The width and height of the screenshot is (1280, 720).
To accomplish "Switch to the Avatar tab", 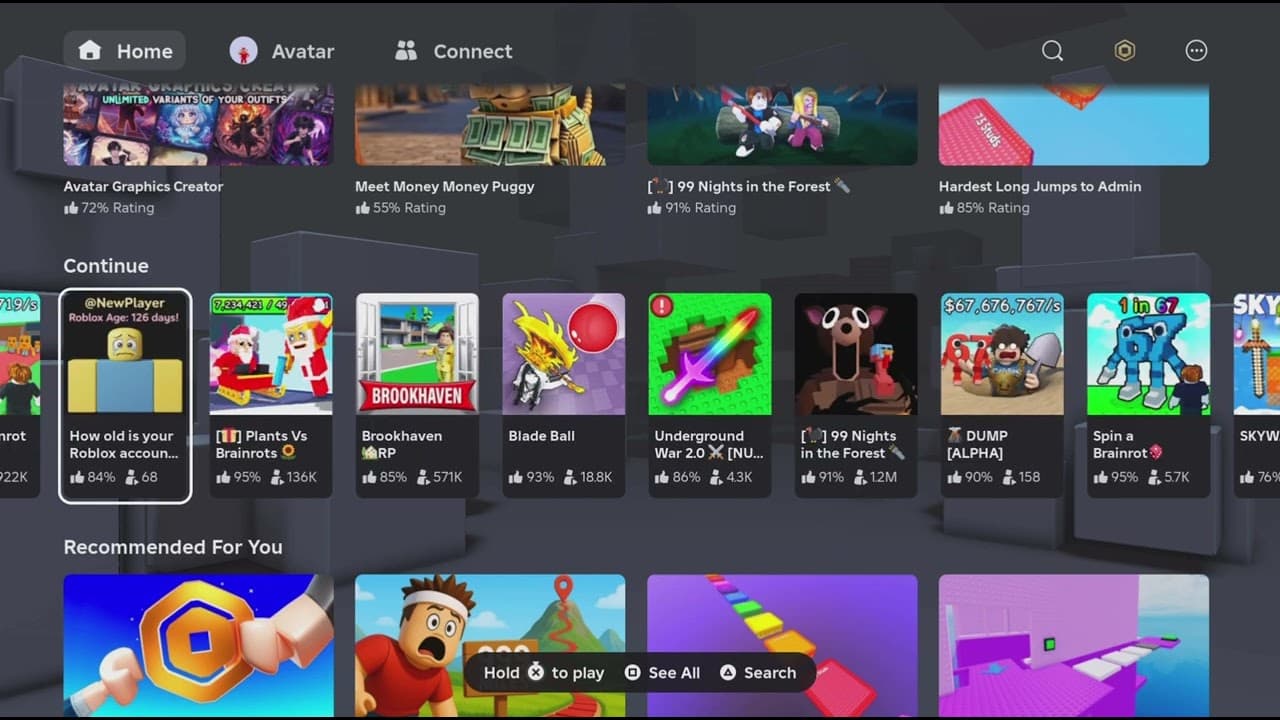I will pyautogui.click(x=281, y=51).
